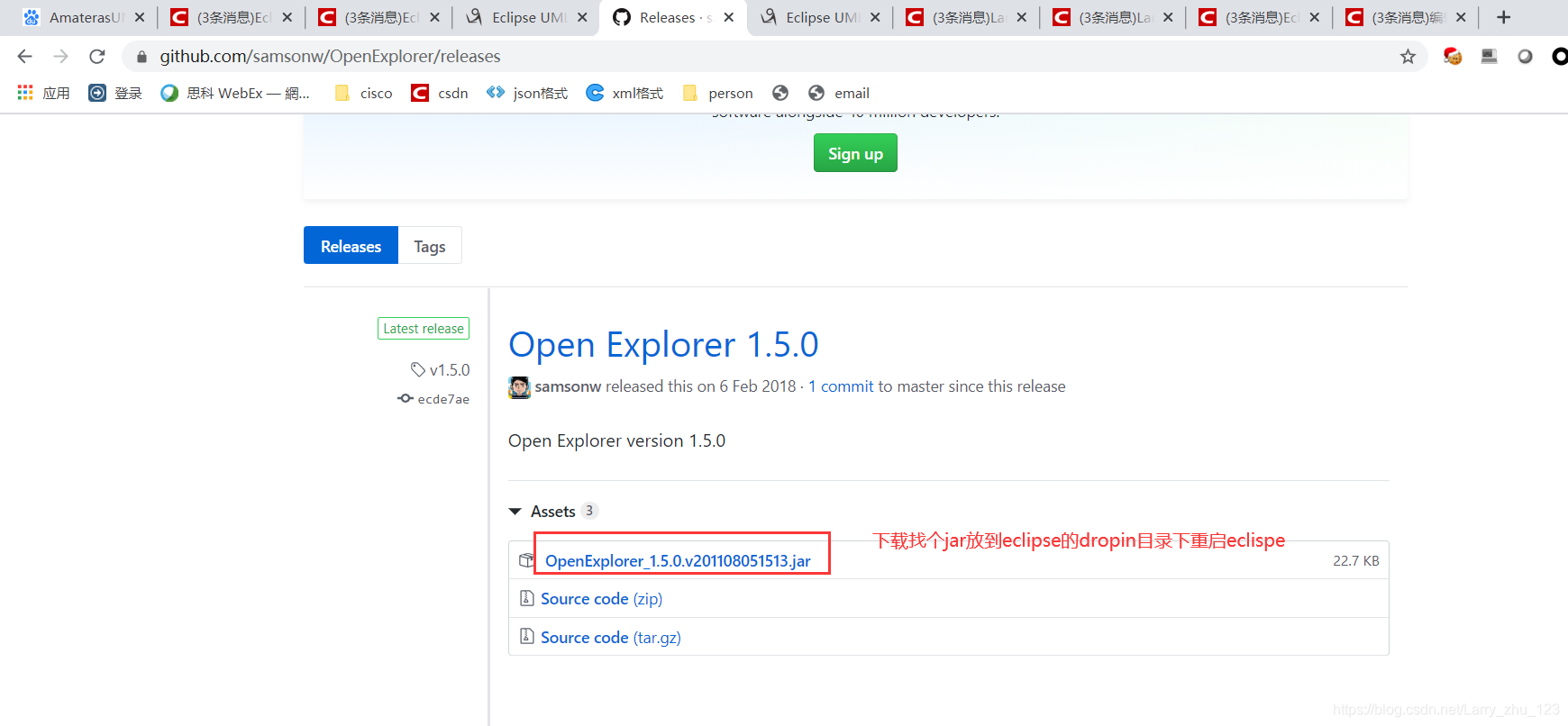This screenshot has width=1568, height=726.
Task: Open the person bookmark folder
Action: pos(718,93)
